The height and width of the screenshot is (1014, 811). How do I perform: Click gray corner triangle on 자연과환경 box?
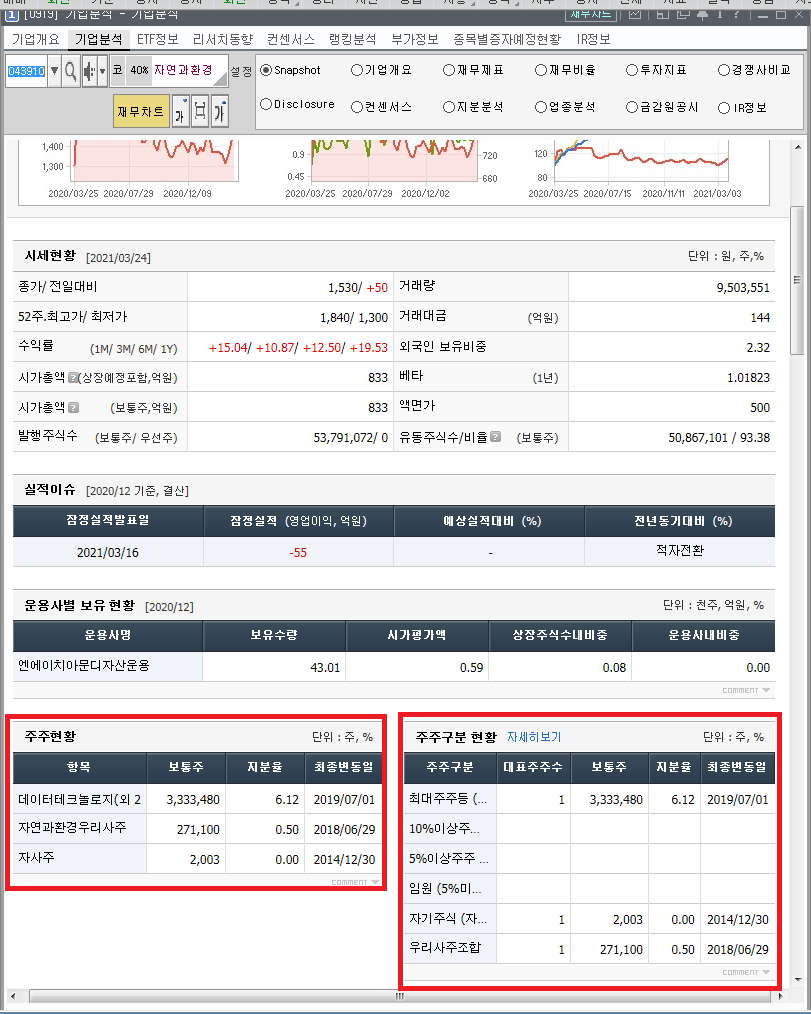pyautogui.click(x=222, y=79)
